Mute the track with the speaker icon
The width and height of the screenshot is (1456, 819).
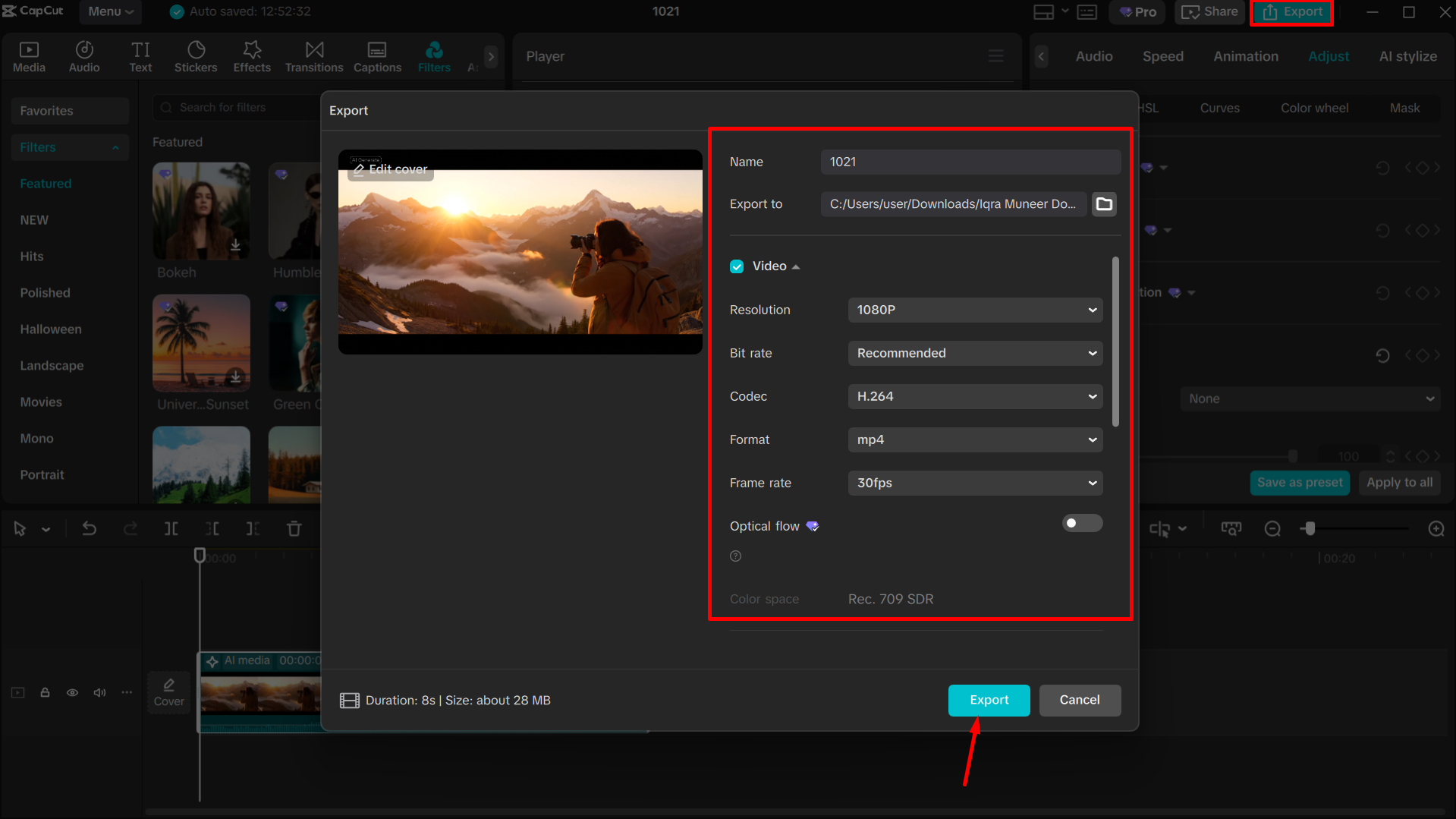pos(99,692)
